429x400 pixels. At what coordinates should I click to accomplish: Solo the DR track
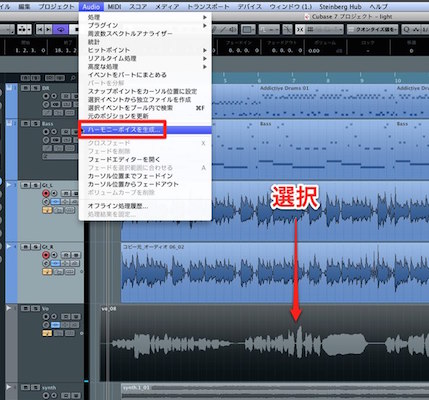tap(35, 88)
